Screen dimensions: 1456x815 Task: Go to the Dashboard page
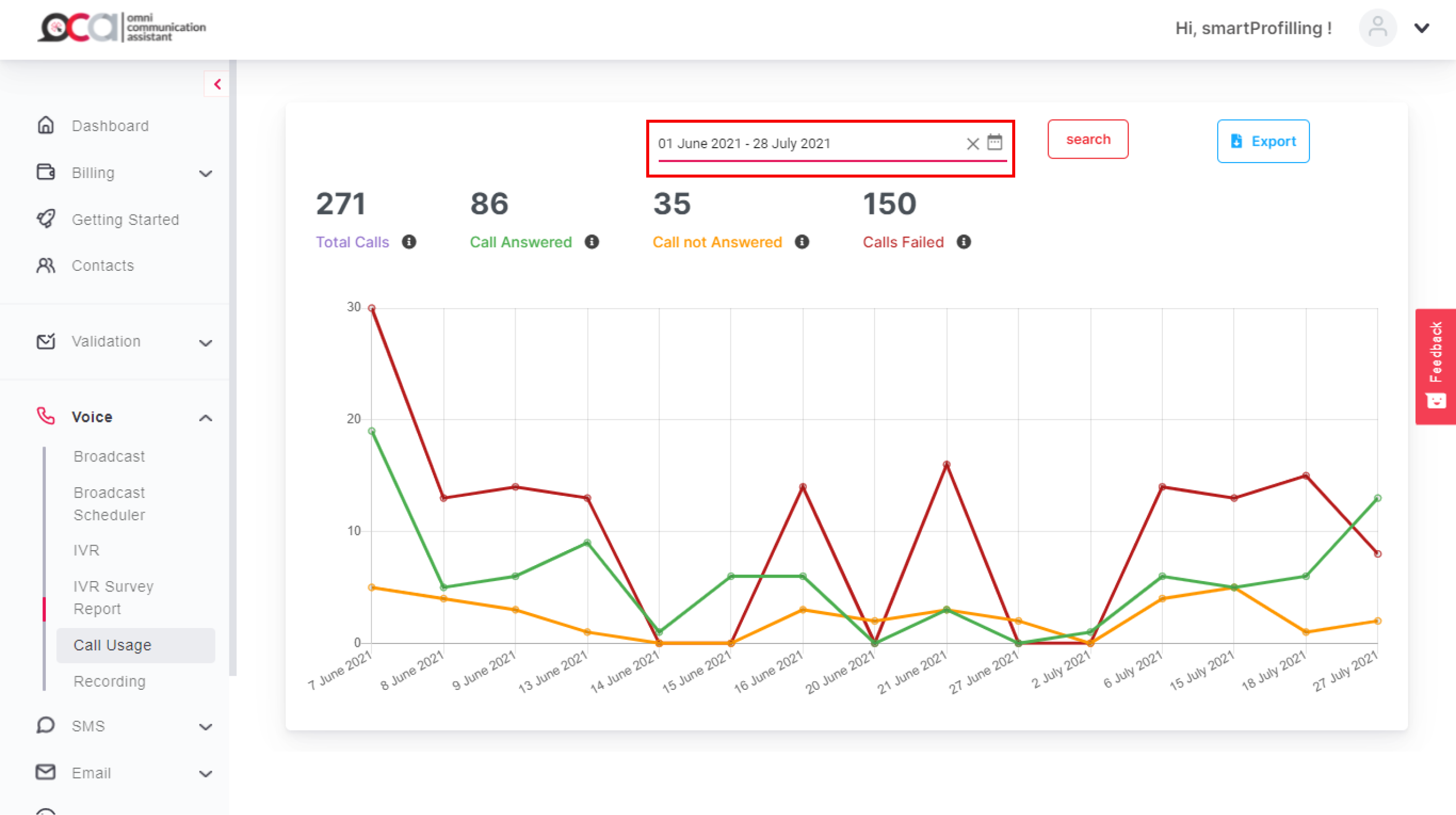(x=110, y=126)
